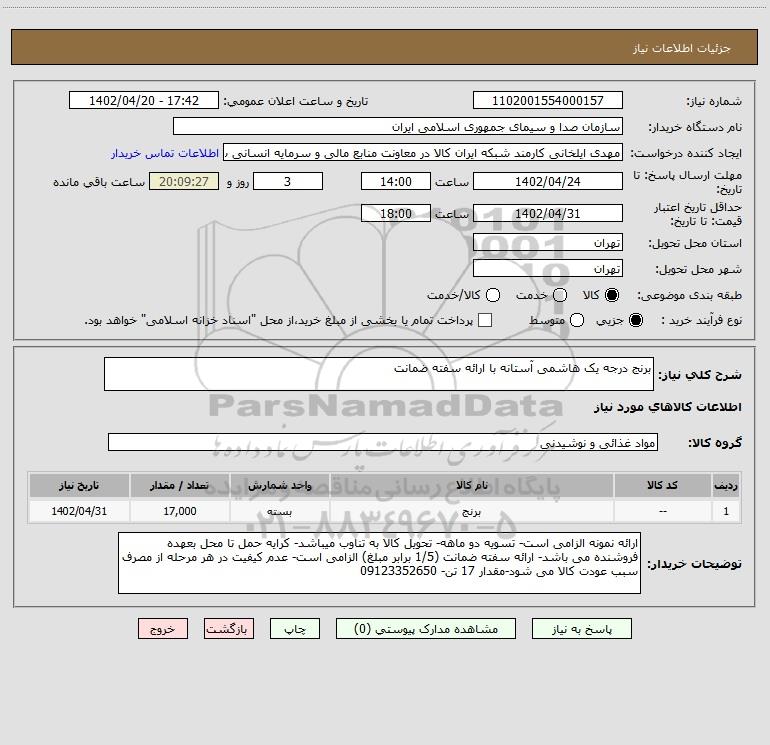Click the چاپ print button
Image resolution: width=770 pixels, height=745 pixels.
pos(295,629)
